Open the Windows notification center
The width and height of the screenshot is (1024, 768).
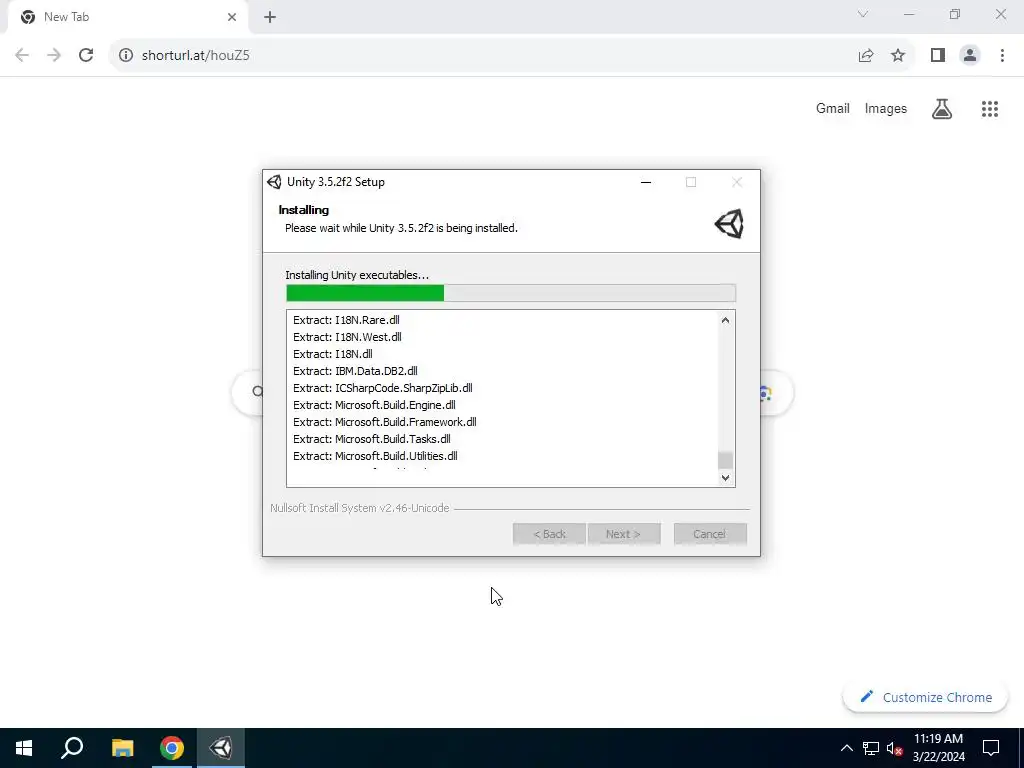click(991, 748)
